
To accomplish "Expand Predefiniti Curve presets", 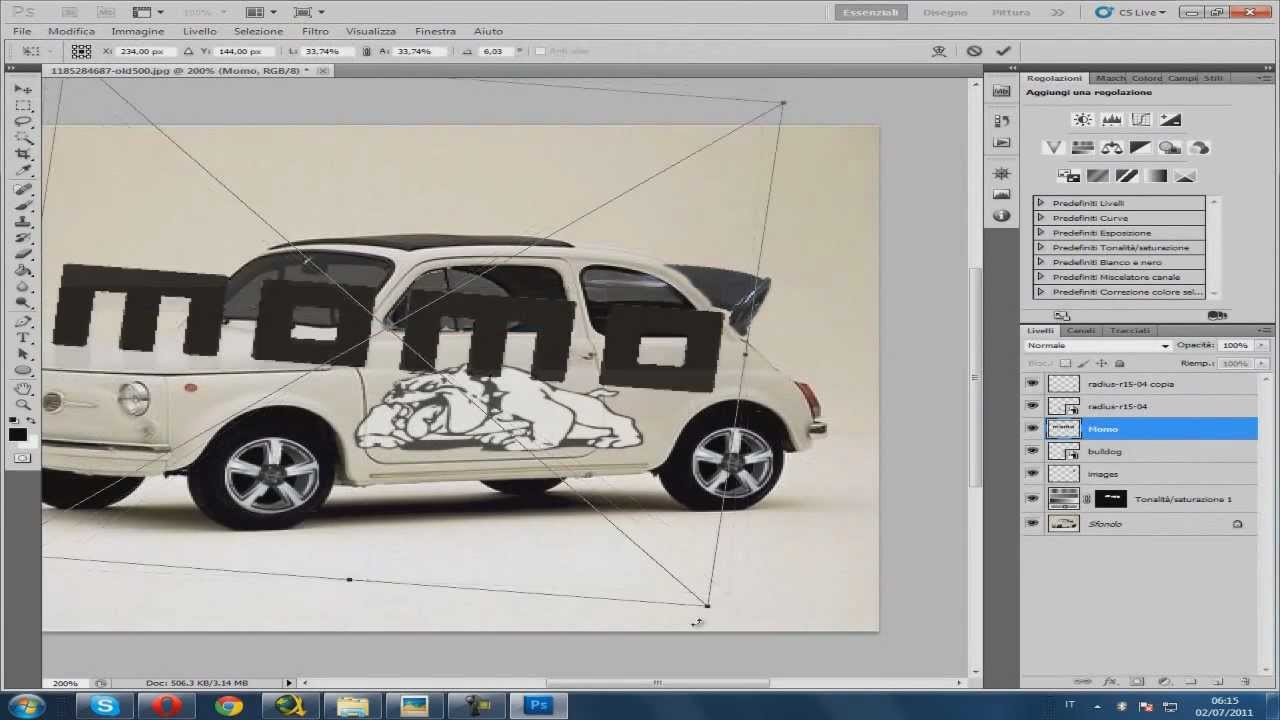I will [x=1040, y=218].
